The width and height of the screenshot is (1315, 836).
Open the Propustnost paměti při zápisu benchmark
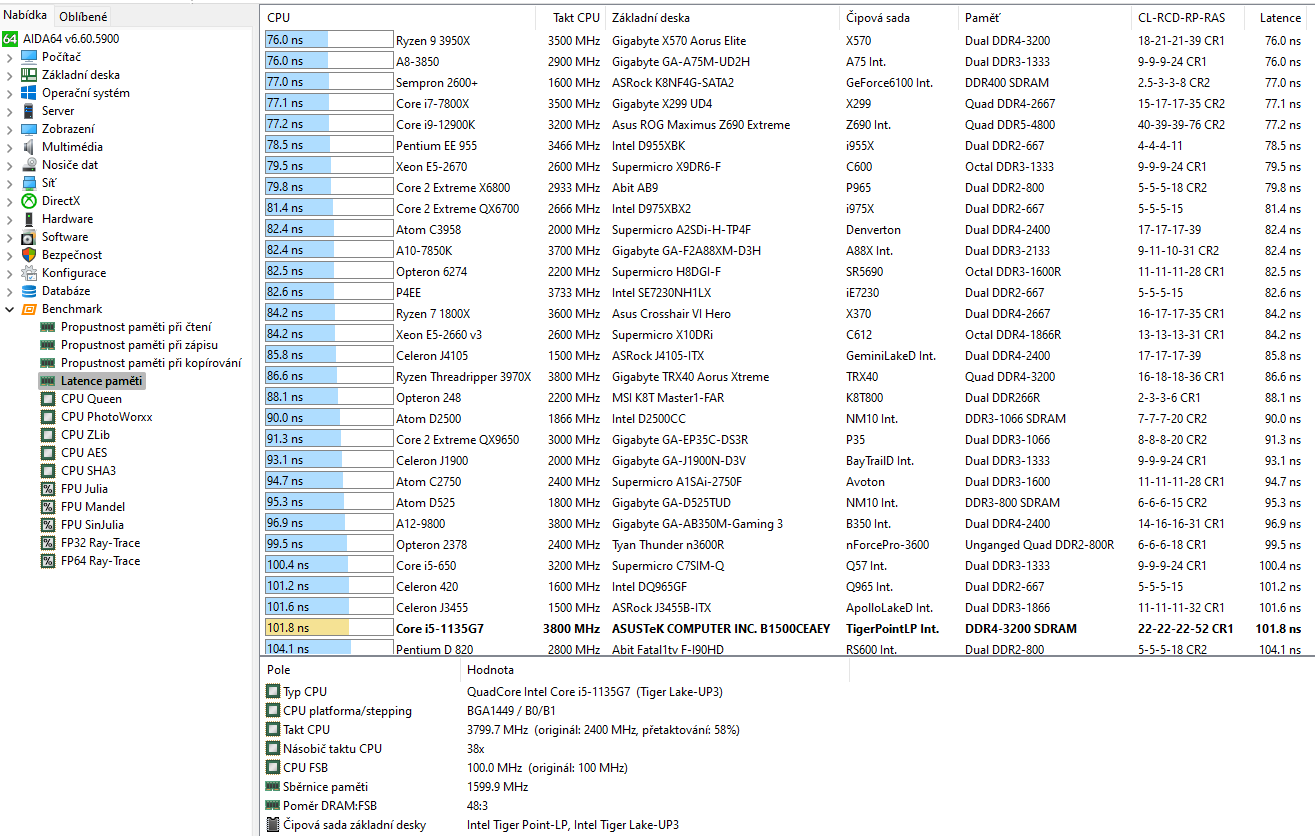(139, 345)
